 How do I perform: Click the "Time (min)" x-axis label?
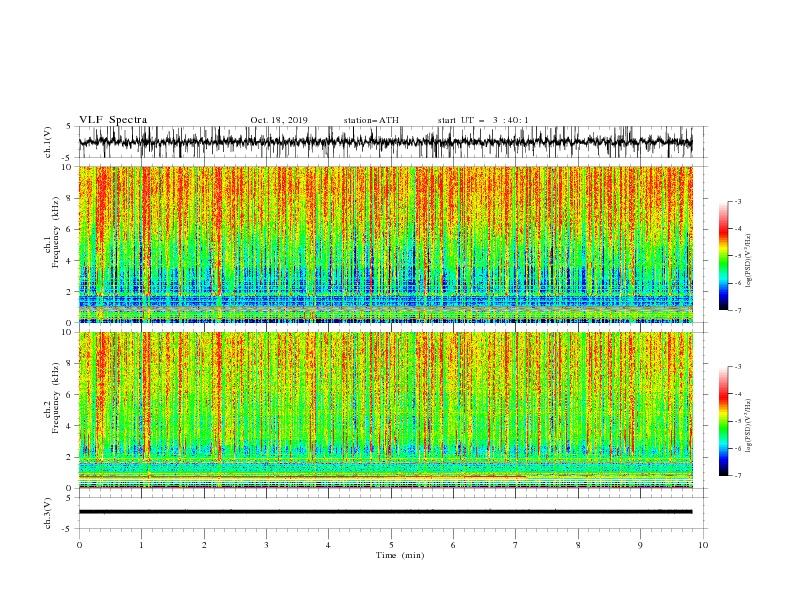click(400, 555)
